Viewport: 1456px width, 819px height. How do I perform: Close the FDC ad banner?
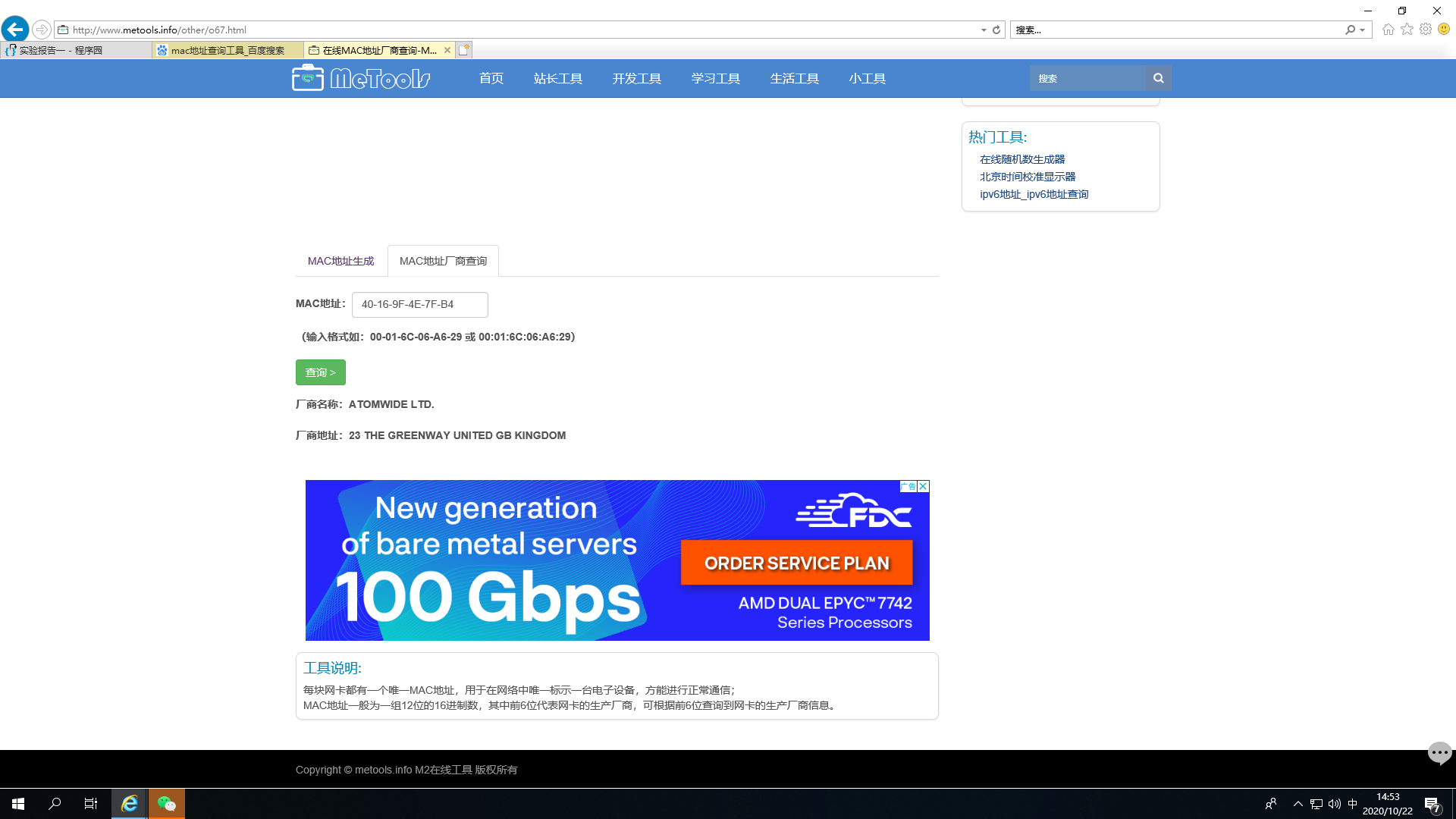923,486
